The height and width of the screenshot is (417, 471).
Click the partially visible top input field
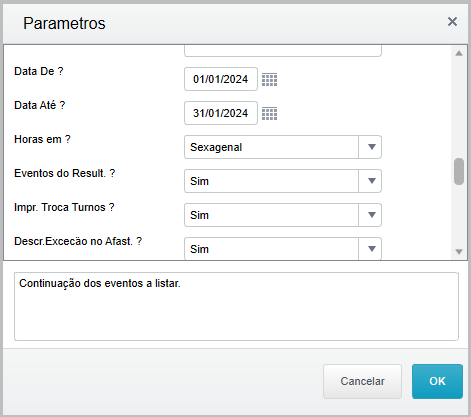(x=283, y=51)
